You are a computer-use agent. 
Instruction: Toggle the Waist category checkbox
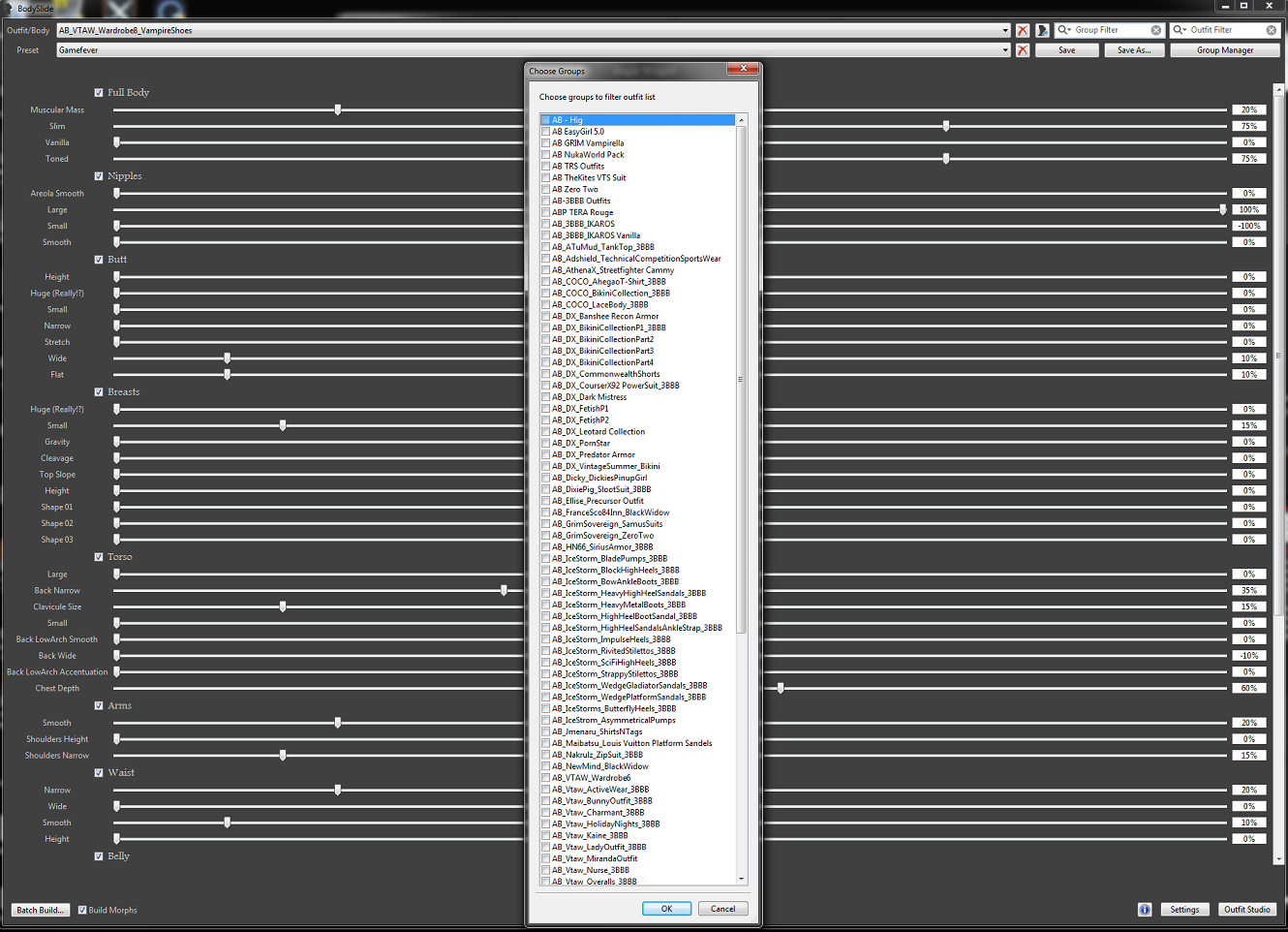tap(99, 773)
